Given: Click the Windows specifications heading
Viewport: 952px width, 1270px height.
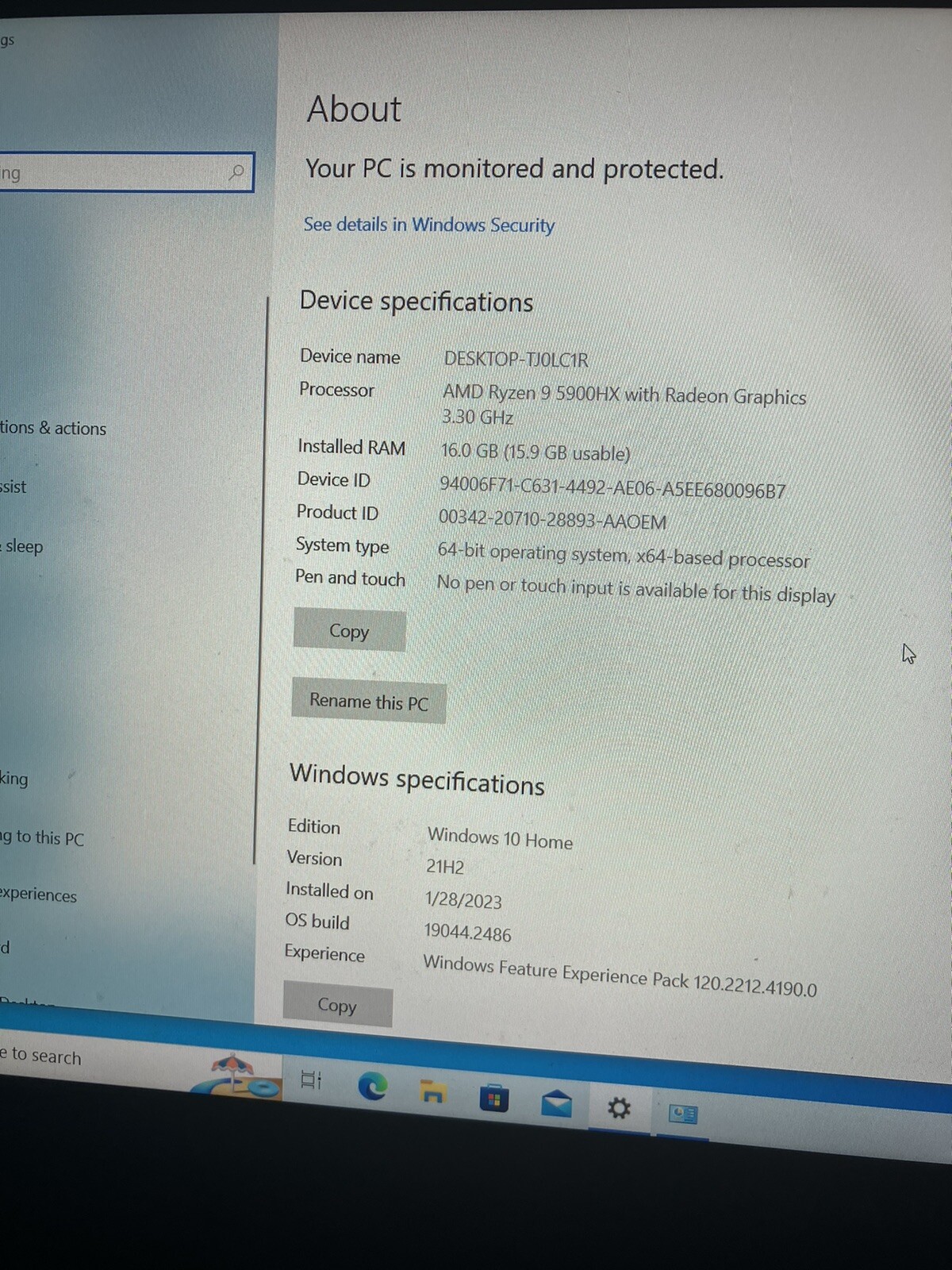Looking at the screenshot, I should pyautogui.click(x=416, y=779).
